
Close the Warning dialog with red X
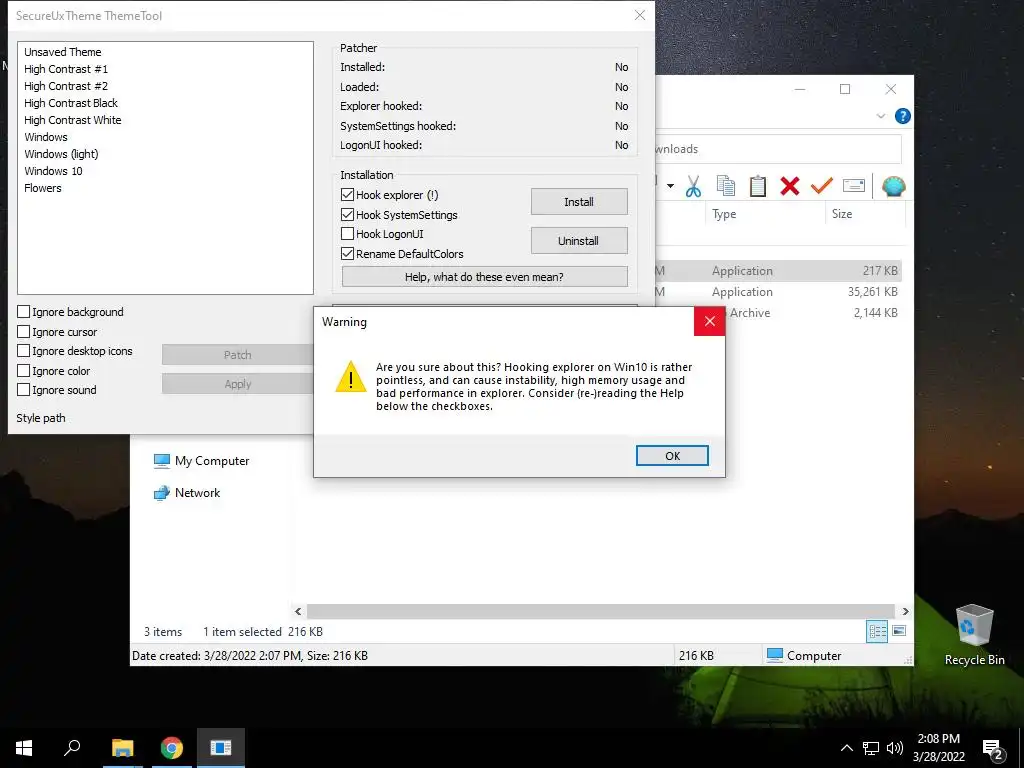coord(710,321)
